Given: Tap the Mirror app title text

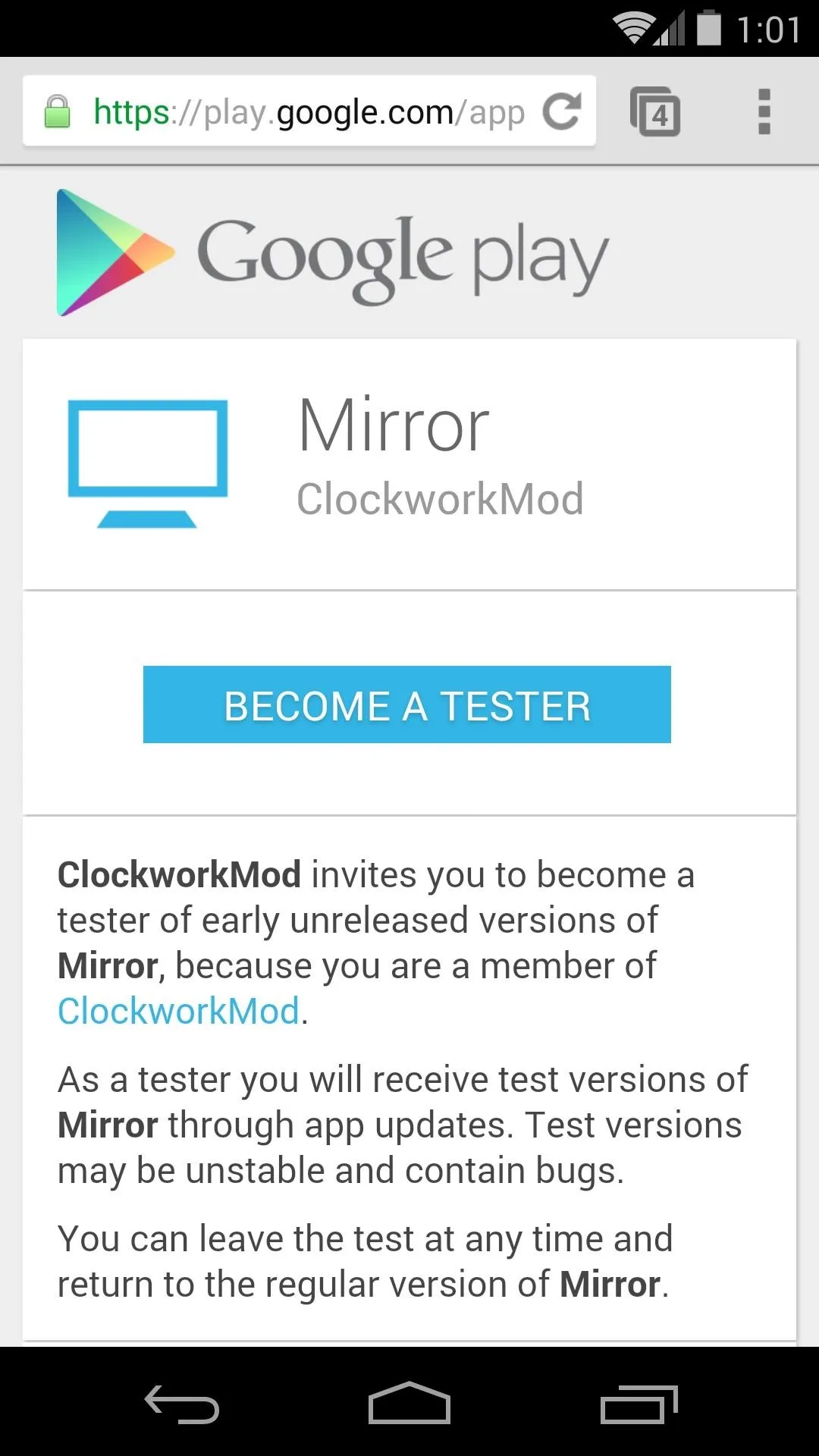Looking at the screenshot, I should (x=394, y=425).
